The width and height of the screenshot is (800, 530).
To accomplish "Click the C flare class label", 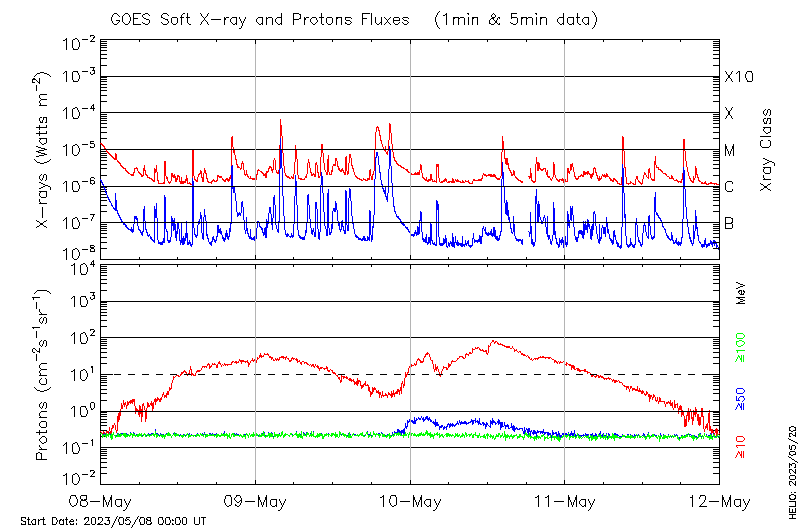I will [x=729, y=187].
